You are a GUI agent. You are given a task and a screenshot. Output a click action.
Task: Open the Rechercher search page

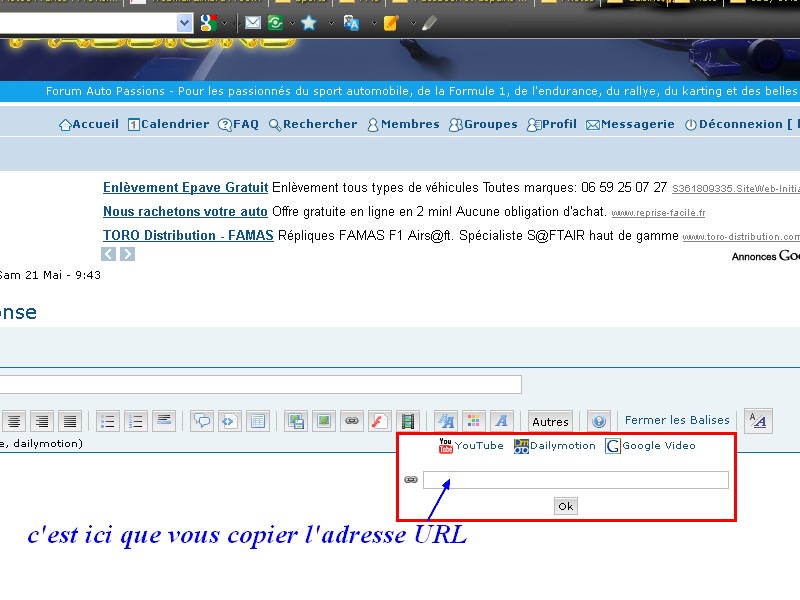click(313, 124)
